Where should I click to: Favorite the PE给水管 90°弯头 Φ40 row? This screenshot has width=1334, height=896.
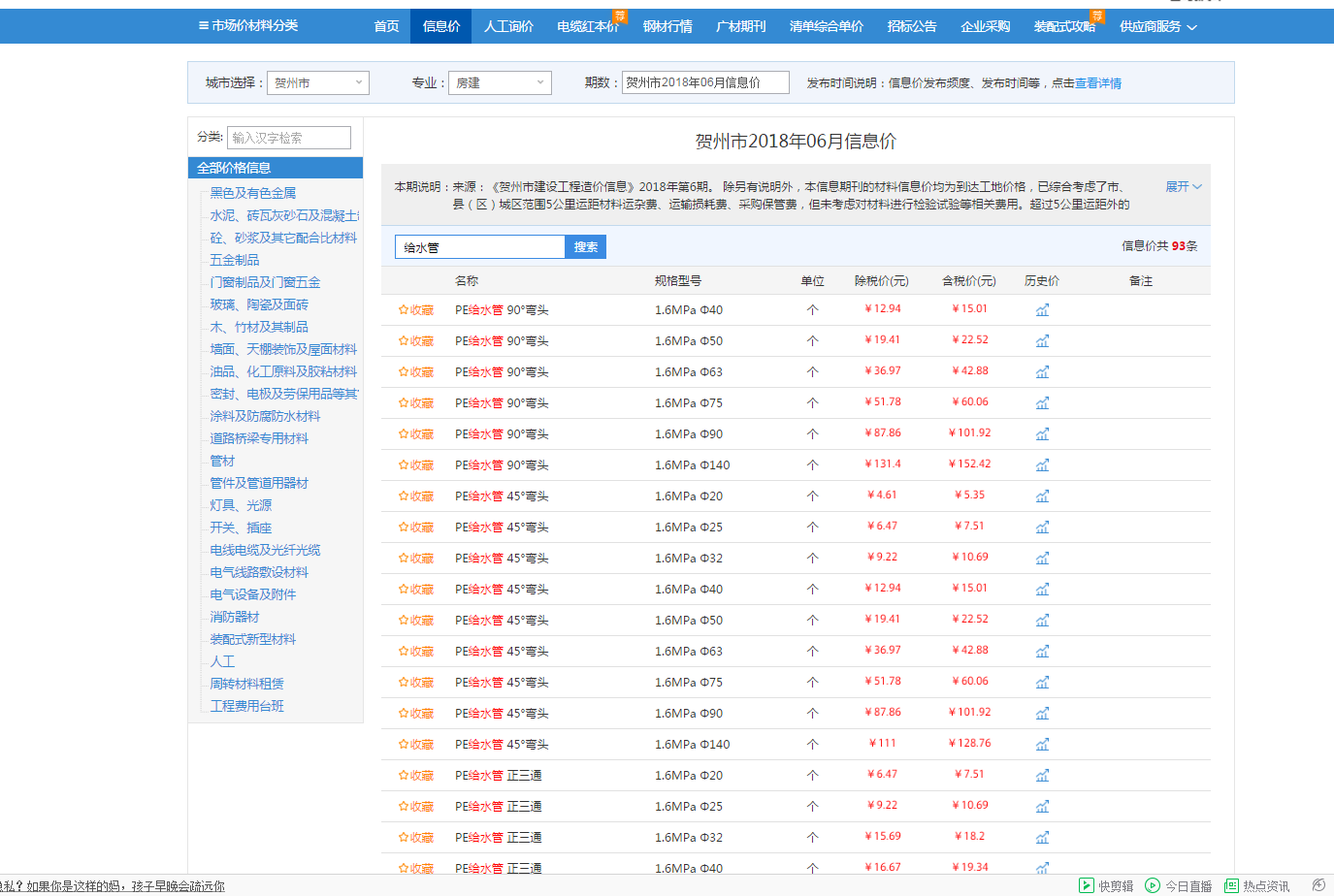416,310
